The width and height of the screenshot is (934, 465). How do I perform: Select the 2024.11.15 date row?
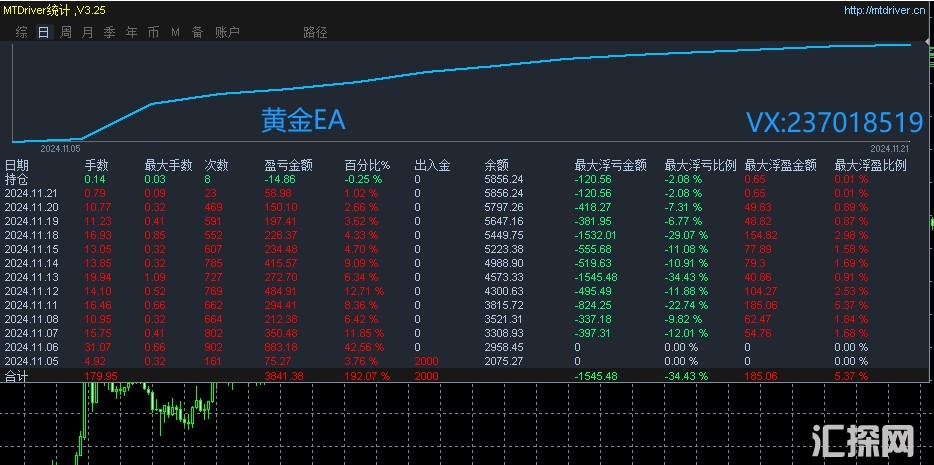click(x=467, y=249)
